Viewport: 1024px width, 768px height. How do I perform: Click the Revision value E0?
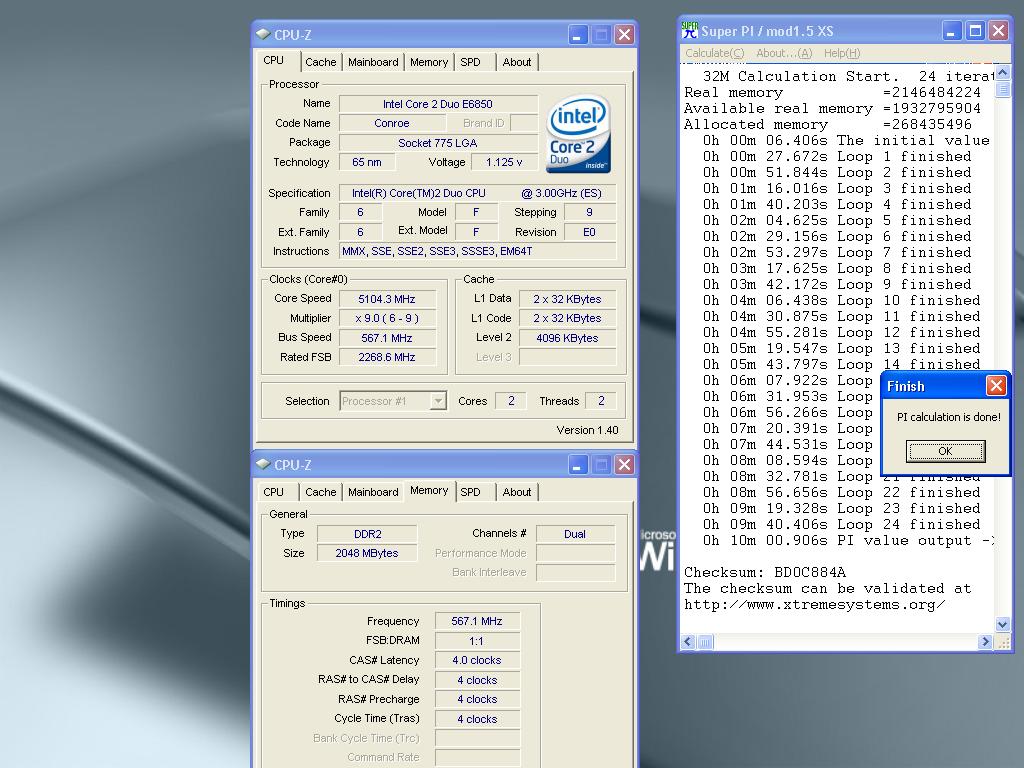pyautogui.click(x=589, y=232)
